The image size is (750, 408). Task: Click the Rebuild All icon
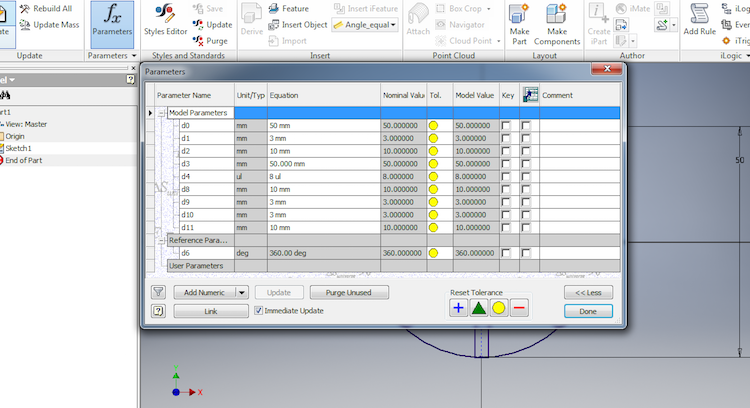[25, 9]
